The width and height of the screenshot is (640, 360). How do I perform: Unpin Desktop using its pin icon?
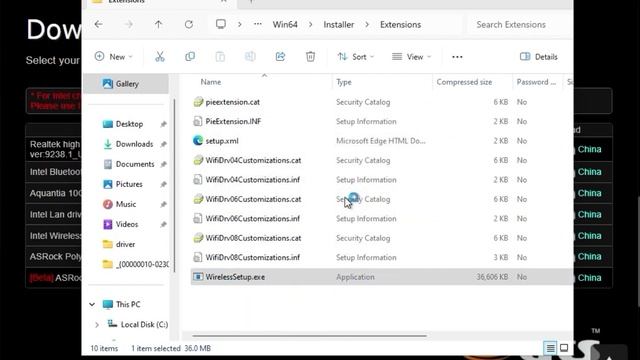pos(163,124)
